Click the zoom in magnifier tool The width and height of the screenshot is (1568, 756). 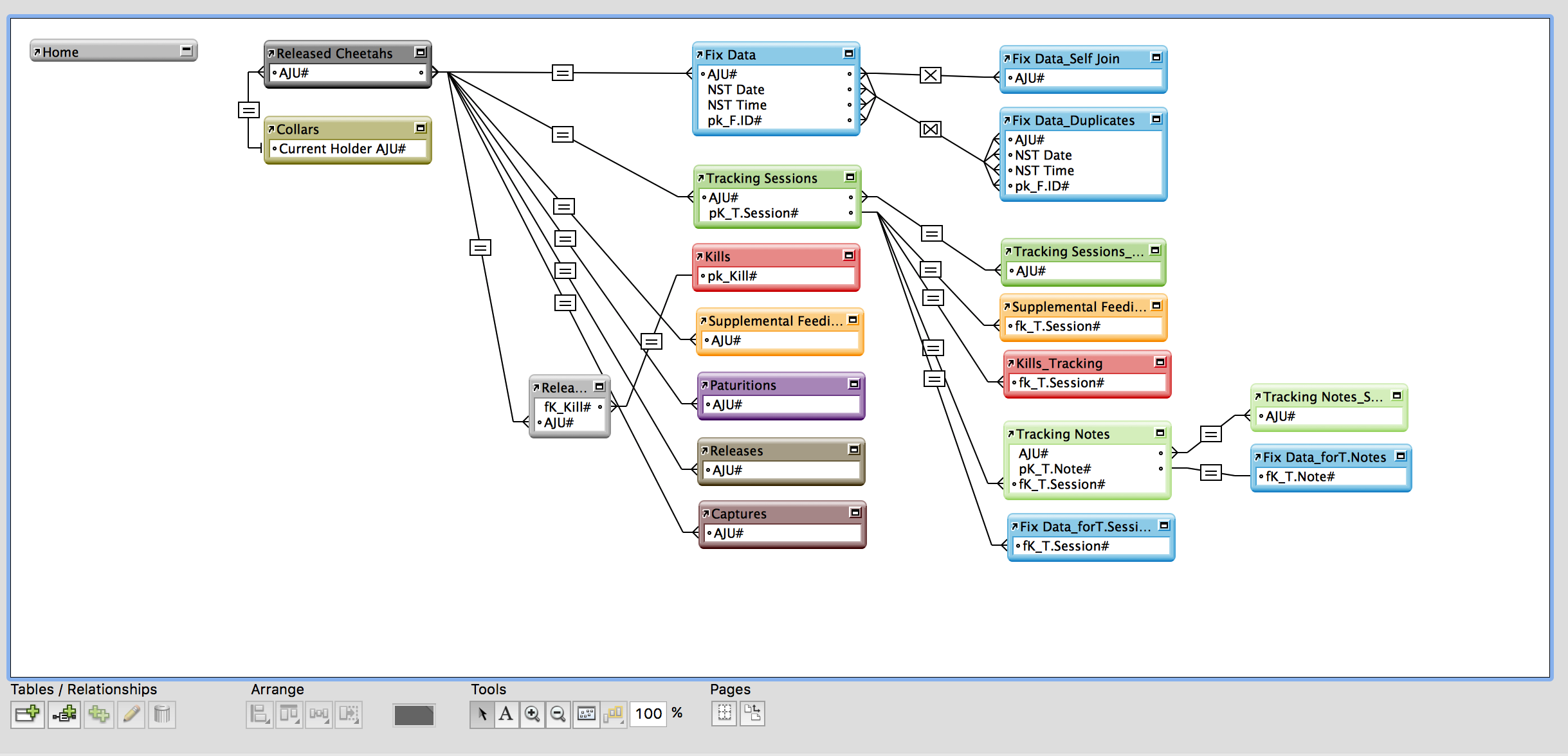(532, 714)
